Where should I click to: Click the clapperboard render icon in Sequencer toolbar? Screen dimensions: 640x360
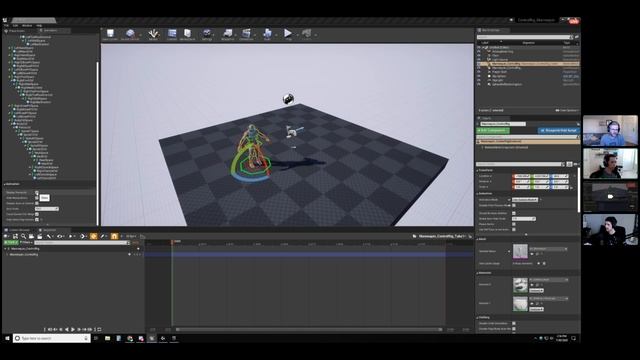click(x=40, y=236)
